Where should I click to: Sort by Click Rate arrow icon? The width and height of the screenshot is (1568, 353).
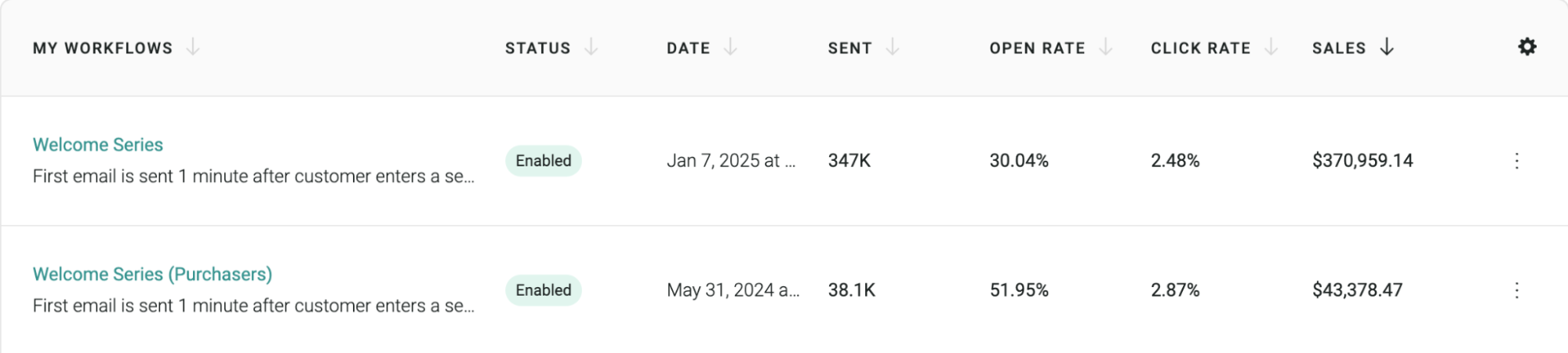point(1271,48)
